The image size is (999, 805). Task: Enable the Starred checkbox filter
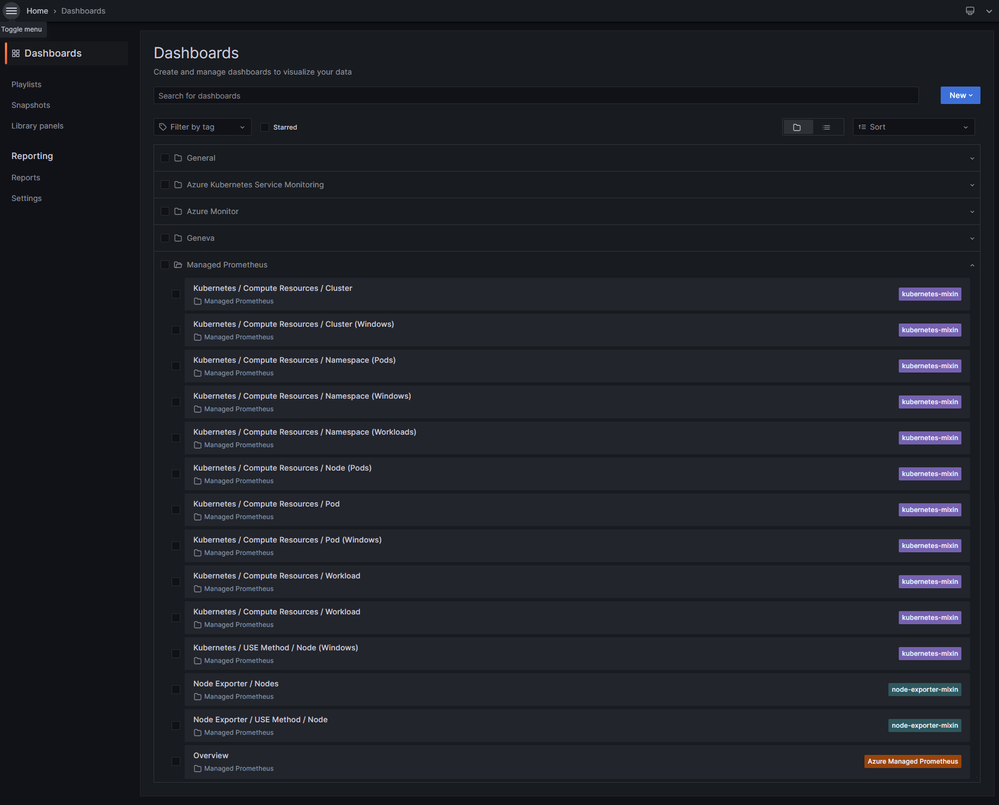pyautogui.click(x=265, y=127)
